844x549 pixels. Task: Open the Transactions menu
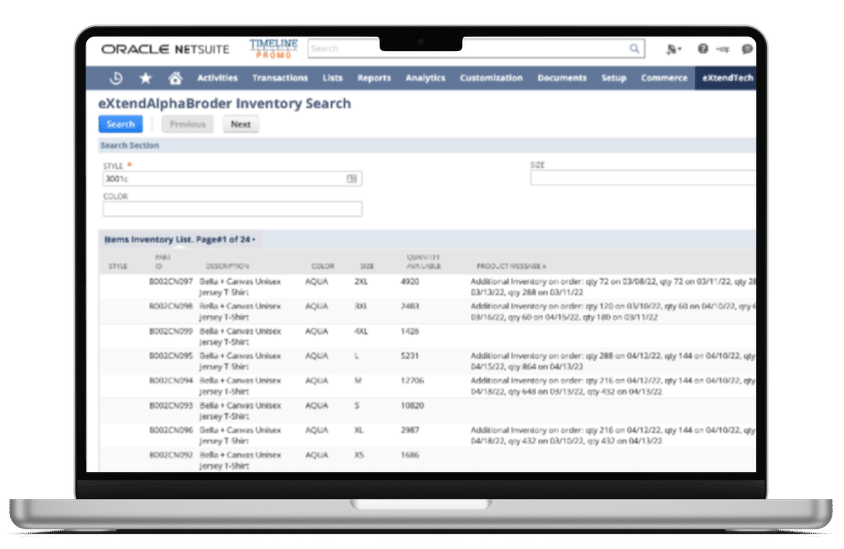click(x=280, y=78)
